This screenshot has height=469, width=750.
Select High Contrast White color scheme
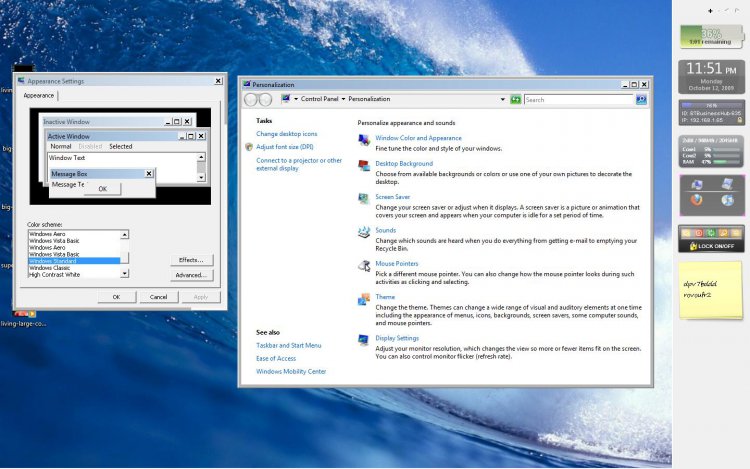coord(74,274)
